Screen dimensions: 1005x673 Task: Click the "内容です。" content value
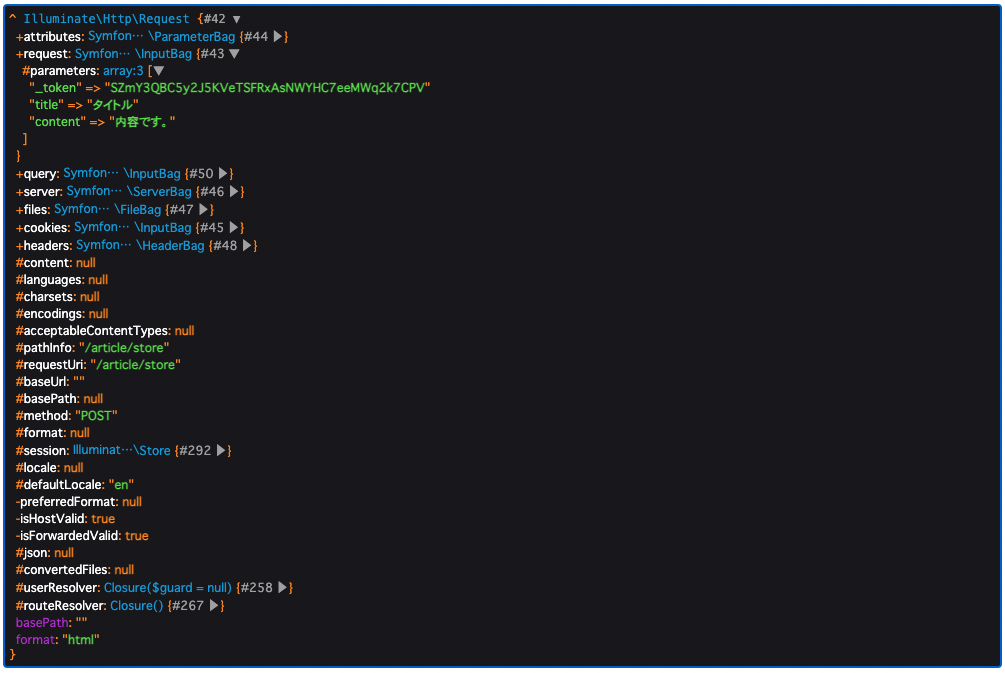pos(142,122)
